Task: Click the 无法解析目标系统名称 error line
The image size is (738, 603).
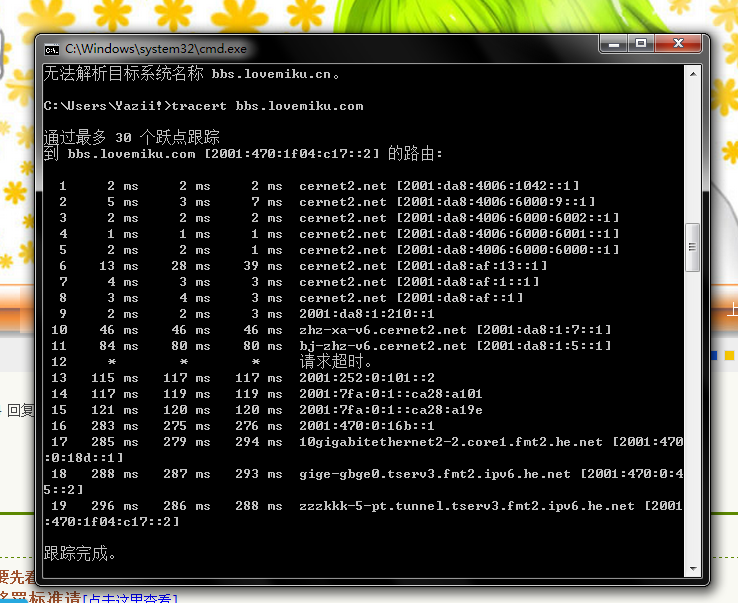Action: [x=192, y=74]
